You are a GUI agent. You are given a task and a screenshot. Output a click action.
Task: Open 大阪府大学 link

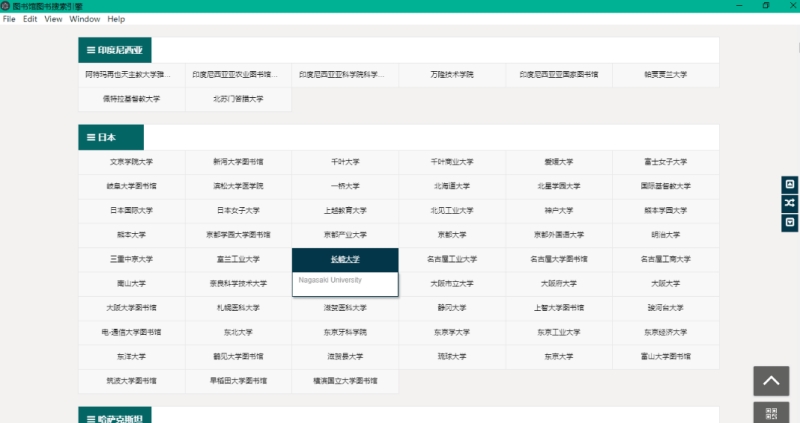coord(559,283)
